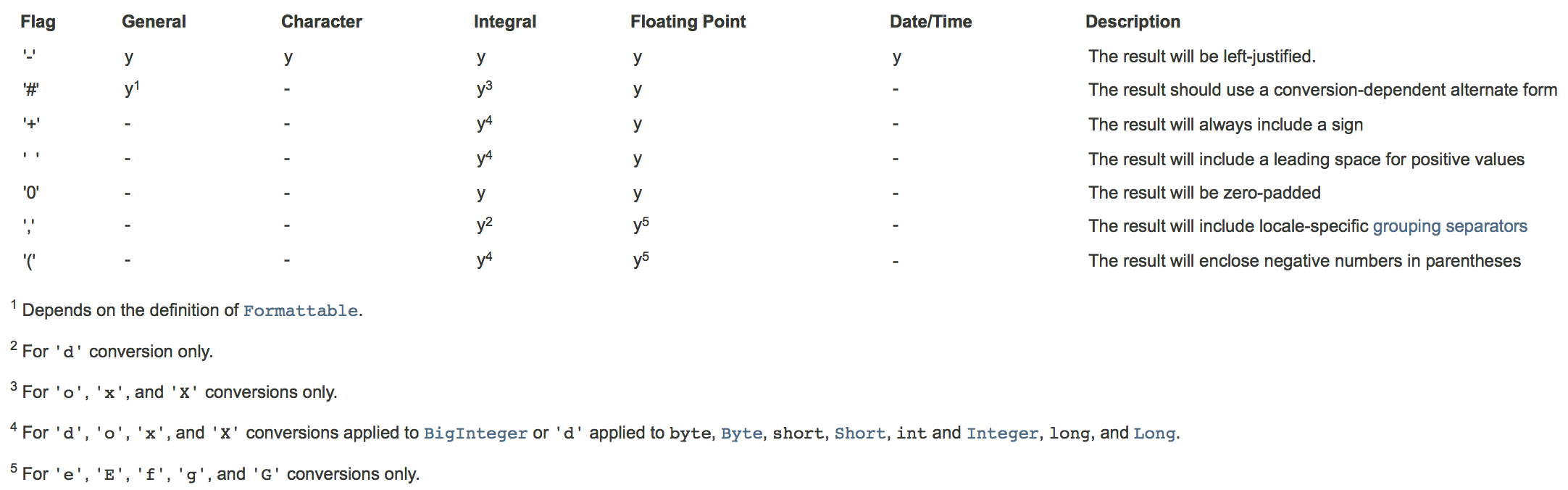Click the General column header

154,22
